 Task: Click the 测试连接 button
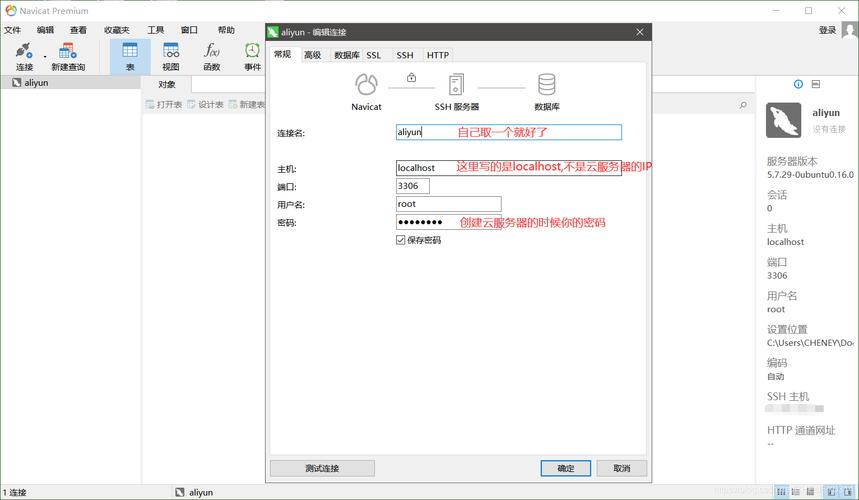(x=322, y=468)
